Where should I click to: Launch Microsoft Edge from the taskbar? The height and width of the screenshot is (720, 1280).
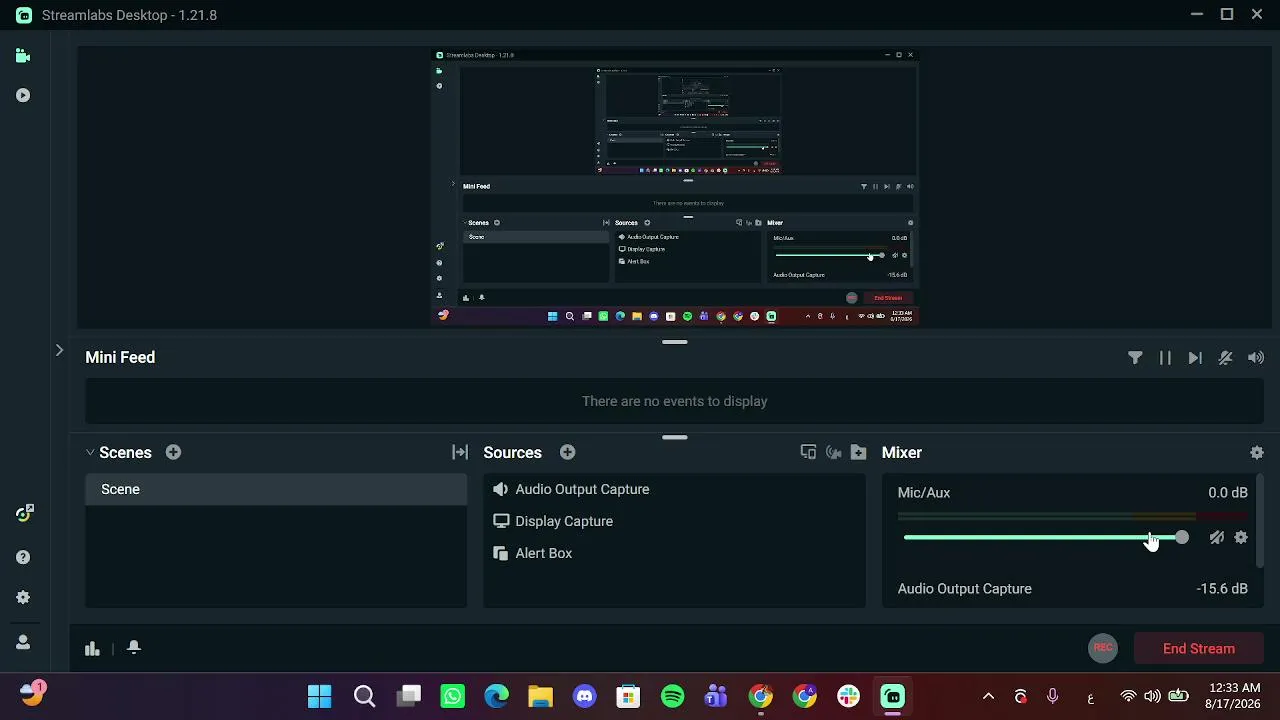click(497, 696)
